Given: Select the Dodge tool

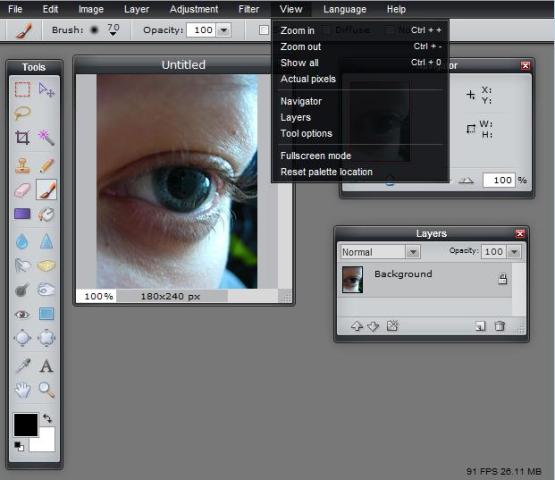Looking at the screenshot, I should pyautogui.click(x=23, y=290).
